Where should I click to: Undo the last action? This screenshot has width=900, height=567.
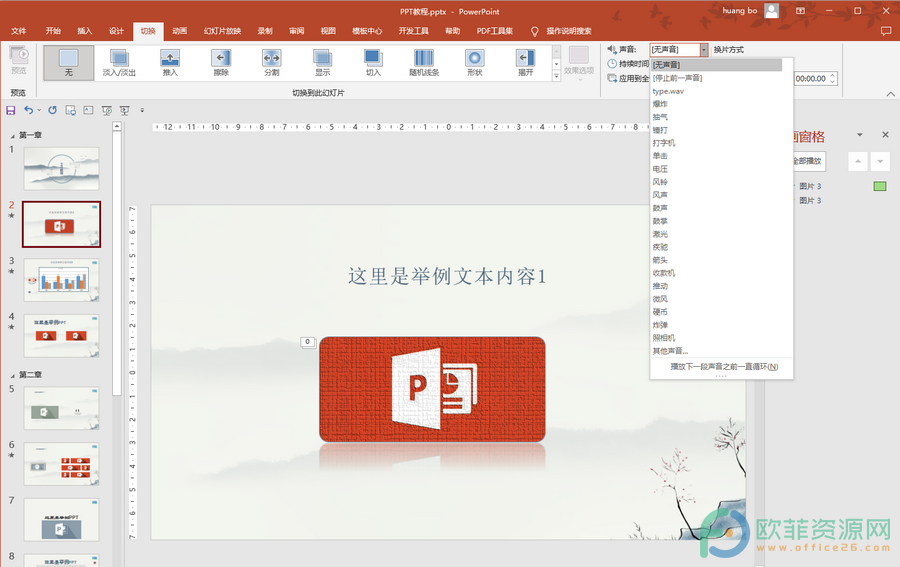click(x=28, y=110)
